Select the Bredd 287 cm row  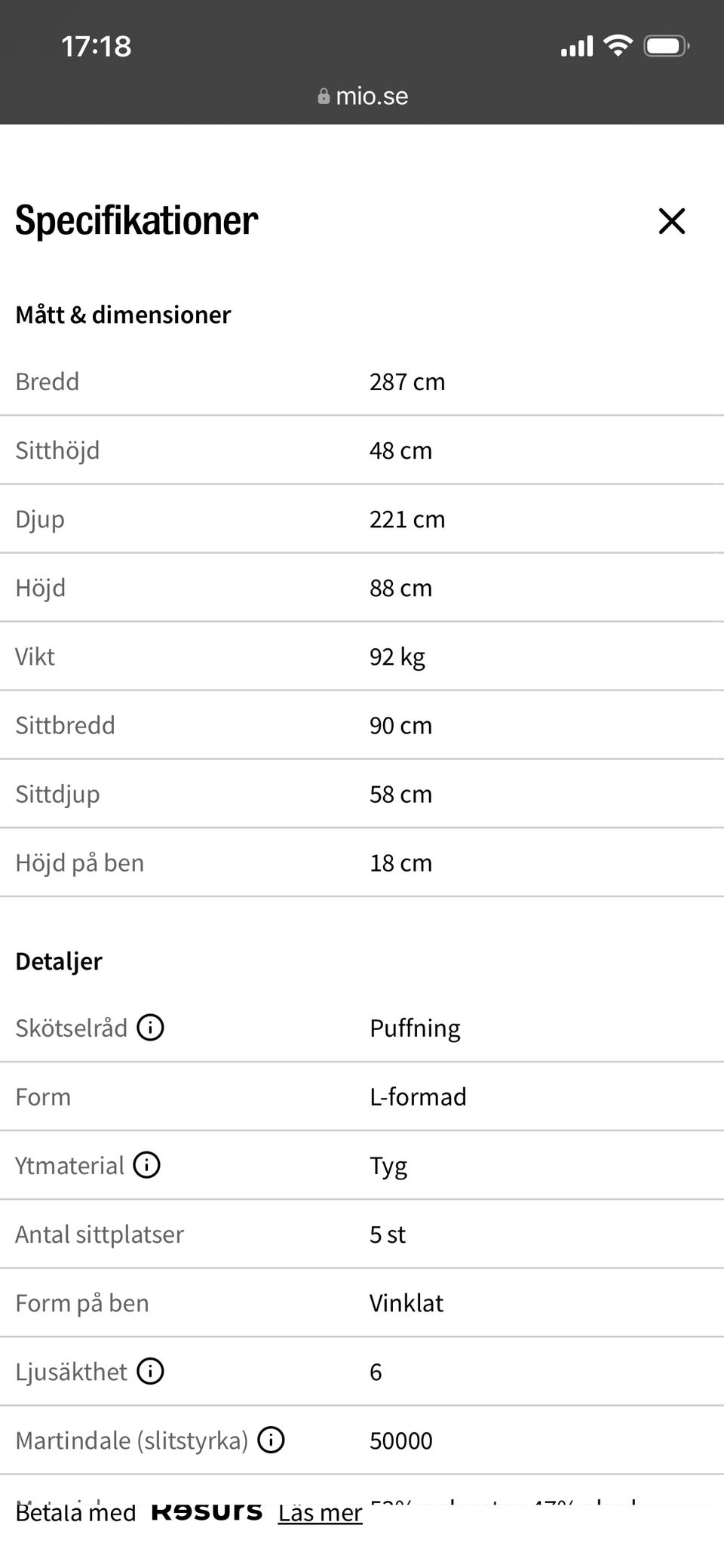point(362,382)
